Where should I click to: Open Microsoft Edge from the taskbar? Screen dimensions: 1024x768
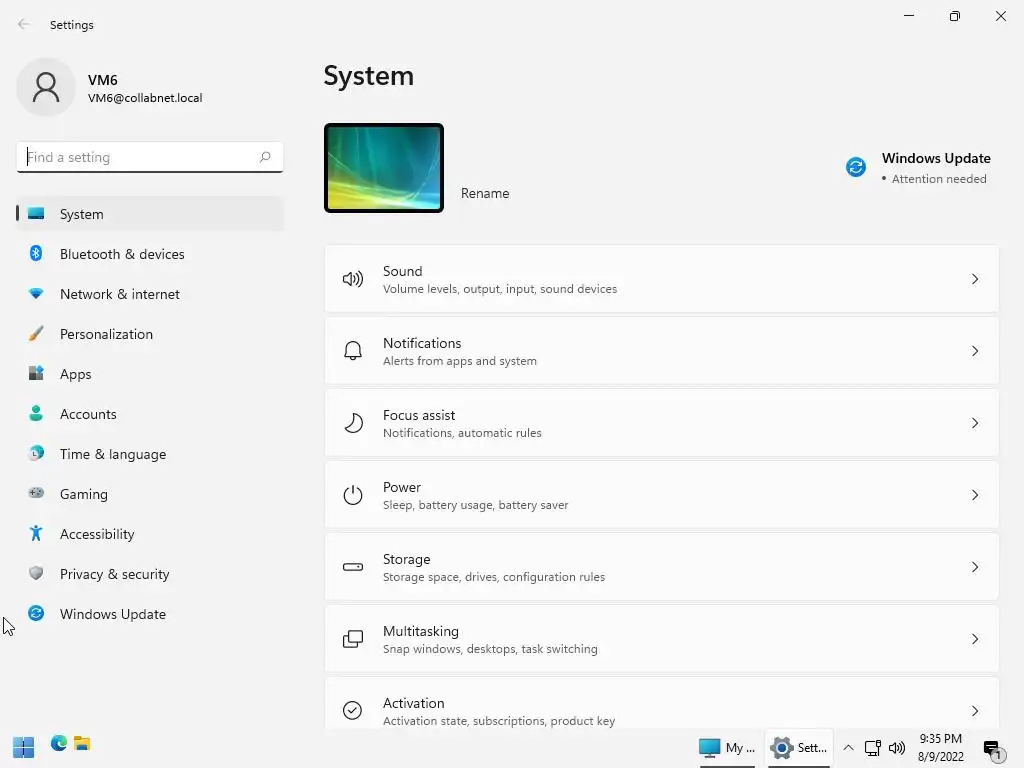59,743
